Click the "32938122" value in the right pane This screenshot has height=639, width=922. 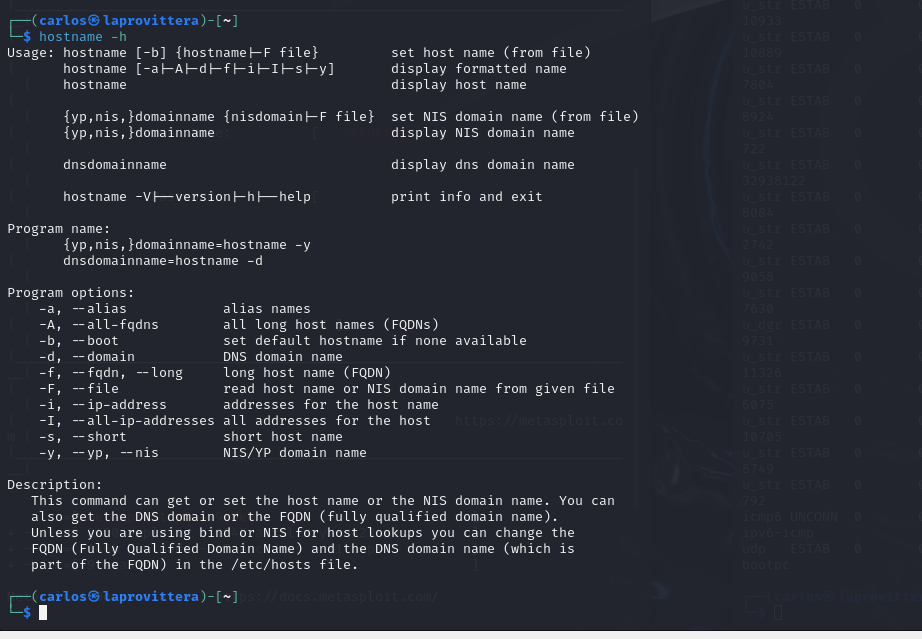click(x=774, y=180)
